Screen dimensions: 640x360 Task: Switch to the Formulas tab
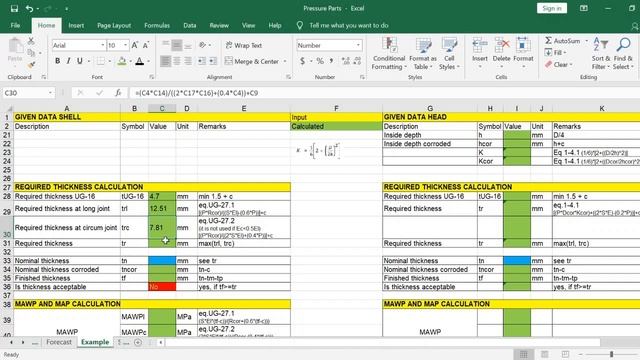tap(157, 25)
